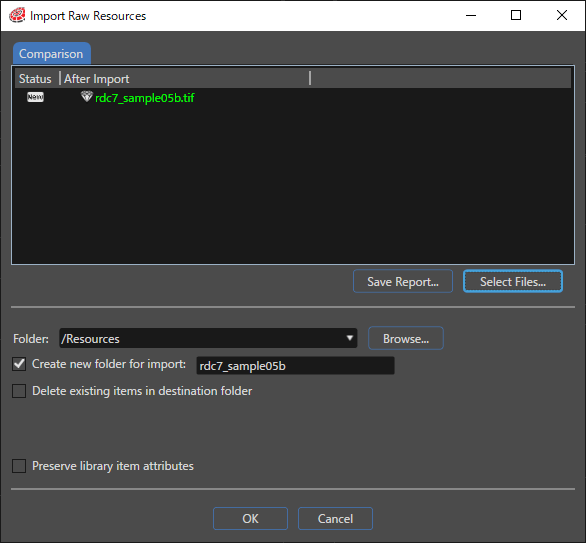This screenshot has width=586, height=543.
Task: Click the red app icon in title bar
Action: [x=17, y=15]
